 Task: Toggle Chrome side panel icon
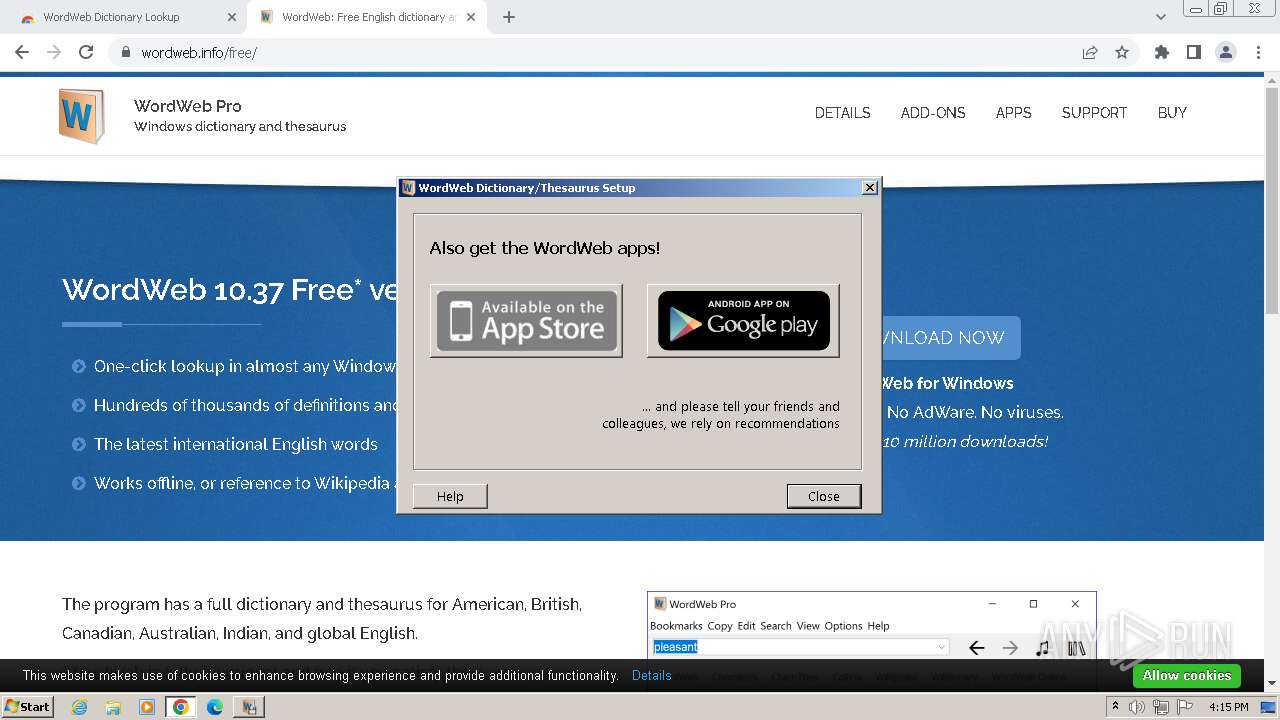(1194, 52)
